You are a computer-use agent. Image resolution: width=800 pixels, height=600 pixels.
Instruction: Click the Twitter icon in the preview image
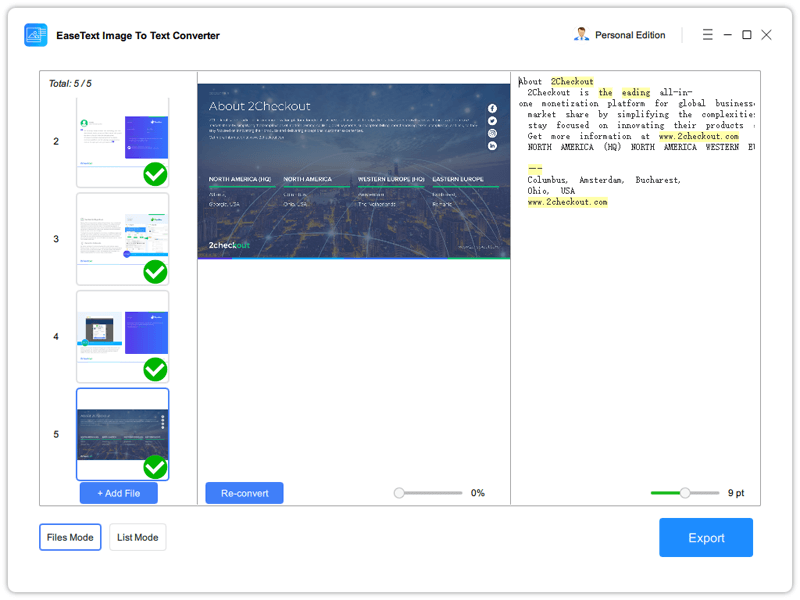[492, 121]
